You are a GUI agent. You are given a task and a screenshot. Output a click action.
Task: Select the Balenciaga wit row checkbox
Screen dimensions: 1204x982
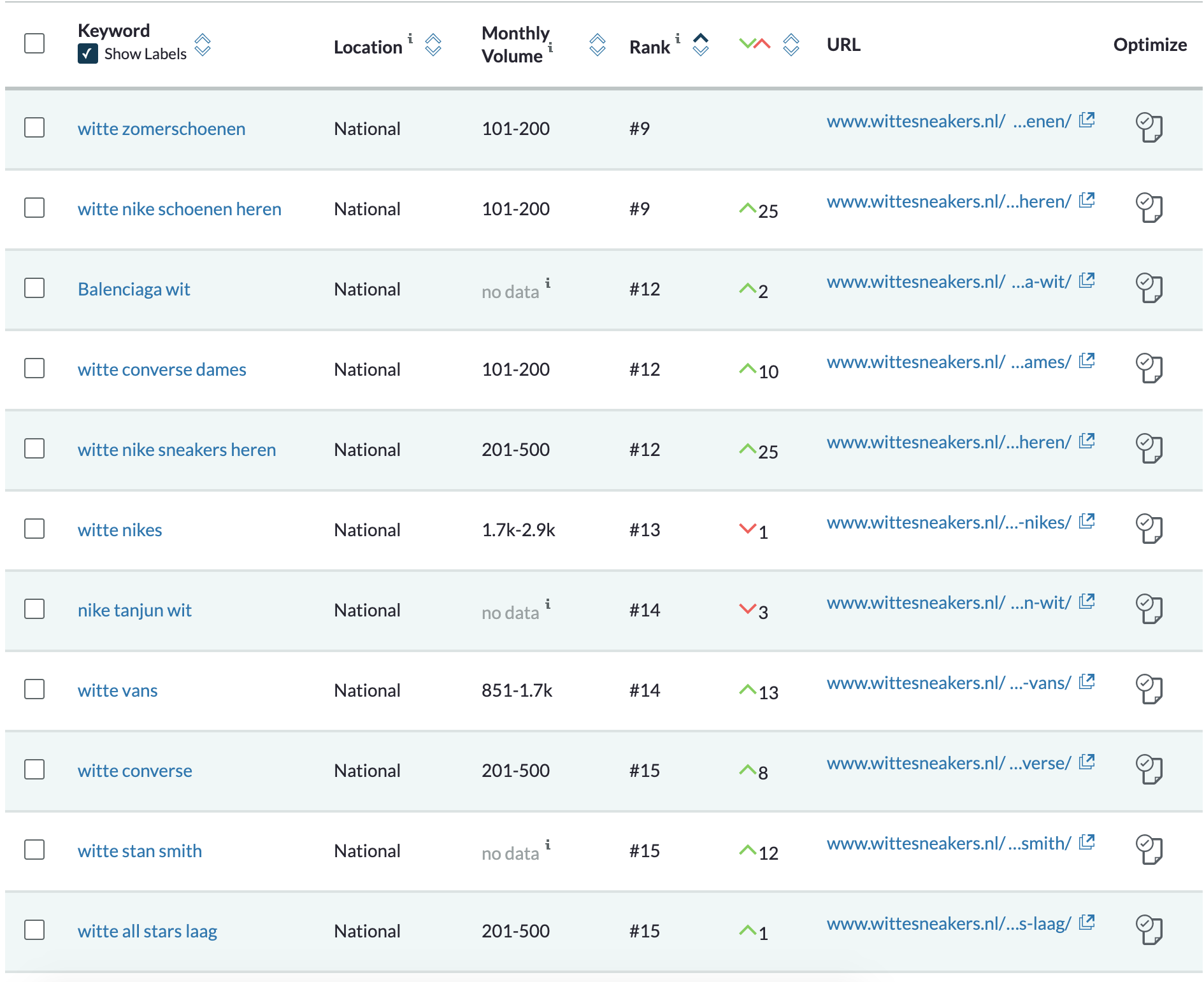click(34, 288)
